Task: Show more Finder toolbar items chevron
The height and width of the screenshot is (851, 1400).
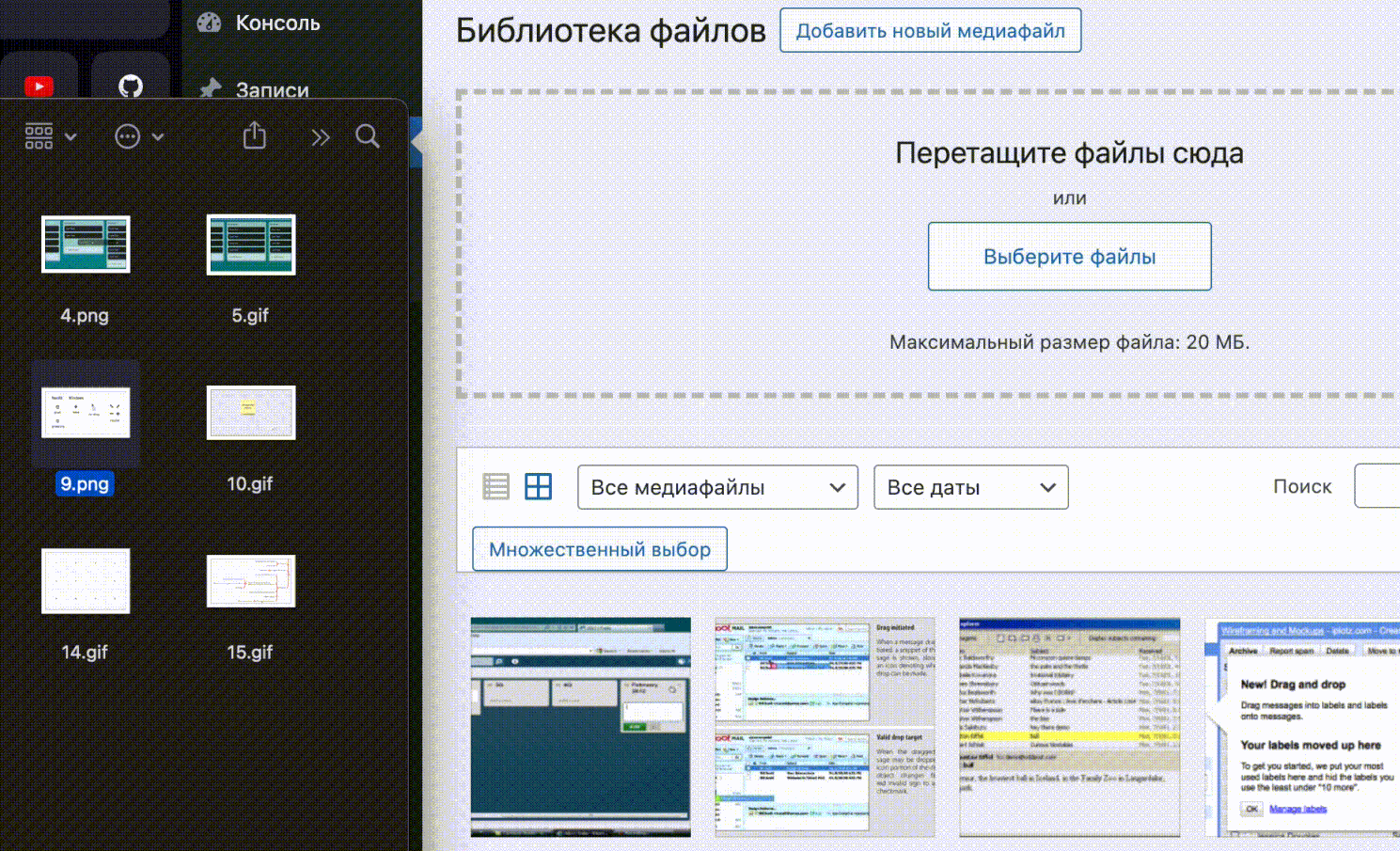Action: [x=321, y=137]
